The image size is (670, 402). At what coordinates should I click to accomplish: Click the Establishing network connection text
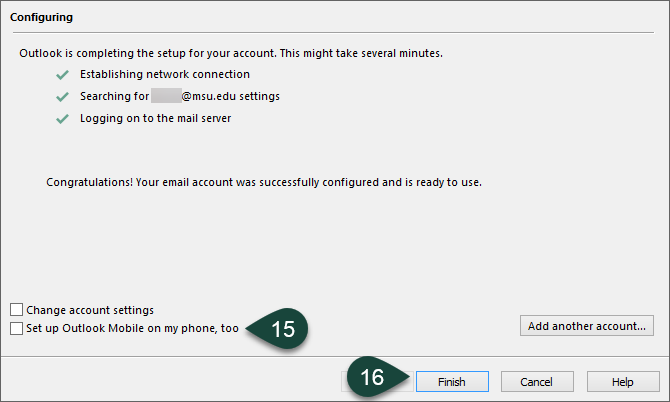coord(165,74)
